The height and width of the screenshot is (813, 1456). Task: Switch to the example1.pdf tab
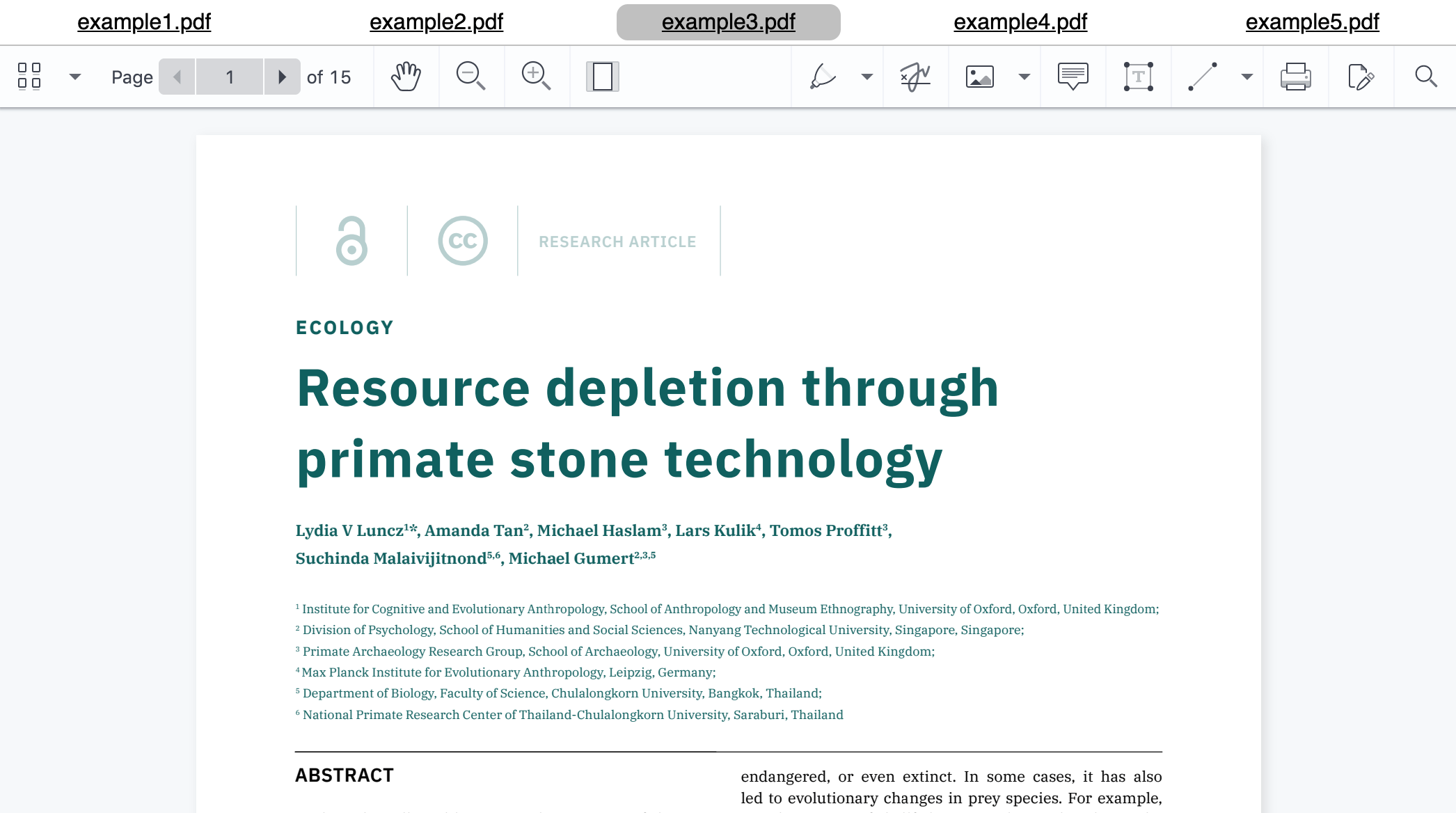coord(144,22)
